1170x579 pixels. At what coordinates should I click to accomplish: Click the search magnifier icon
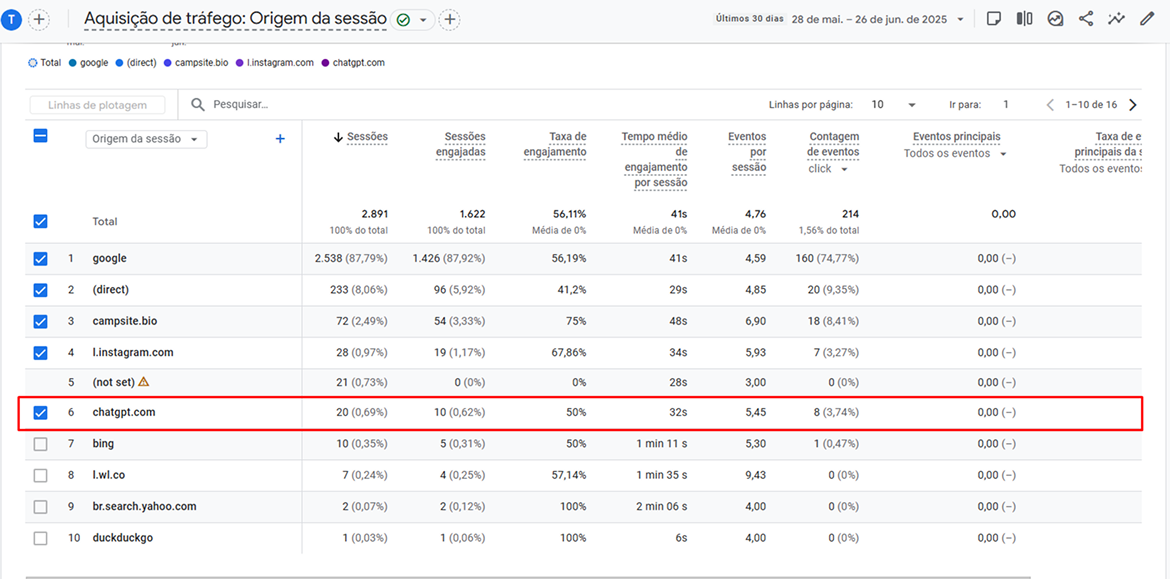click(x=198, y=104)
